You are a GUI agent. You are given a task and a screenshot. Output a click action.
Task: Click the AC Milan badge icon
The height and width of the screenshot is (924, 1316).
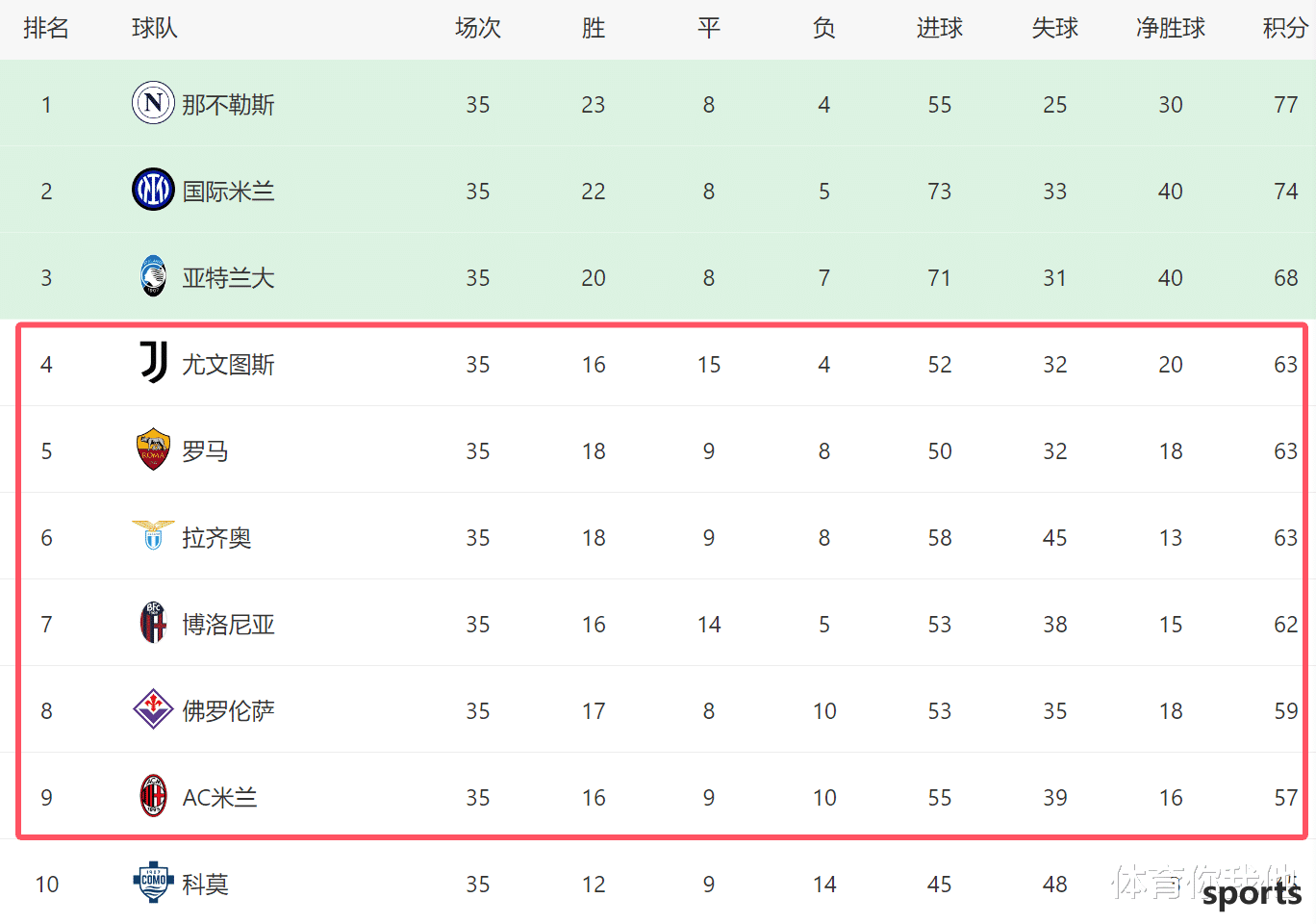[x=153, y=796]
